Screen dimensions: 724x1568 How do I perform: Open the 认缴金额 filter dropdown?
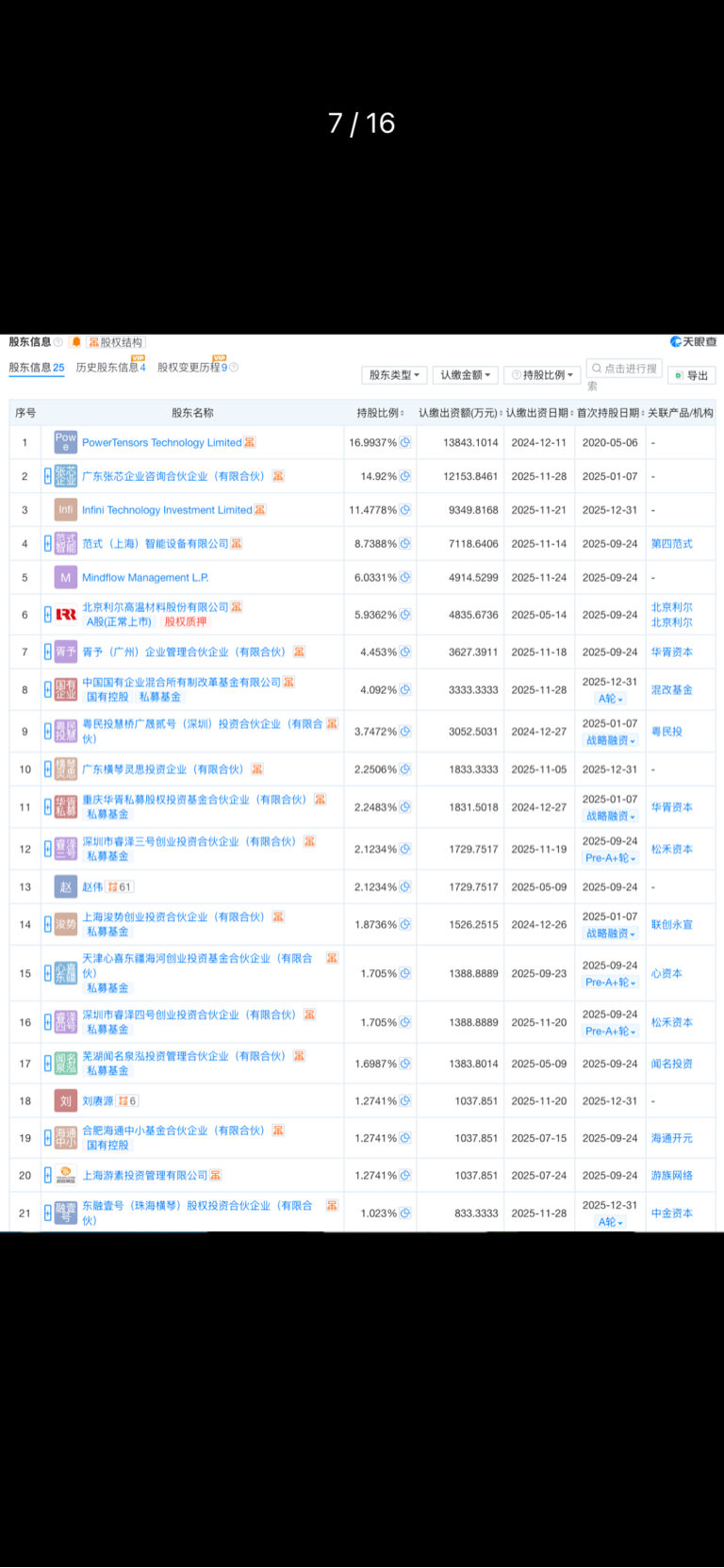point(465,375)
